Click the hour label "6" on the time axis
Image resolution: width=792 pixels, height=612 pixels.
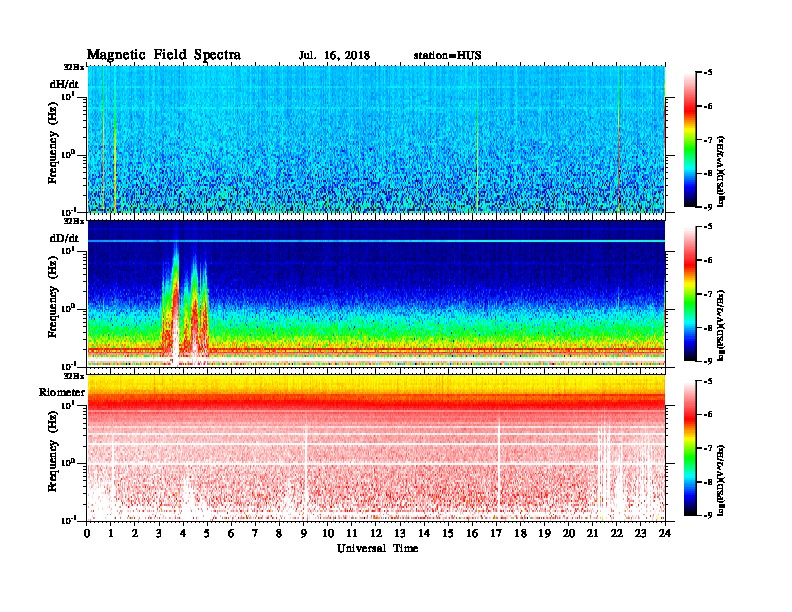pyautogui.click(x=232, y=533)
